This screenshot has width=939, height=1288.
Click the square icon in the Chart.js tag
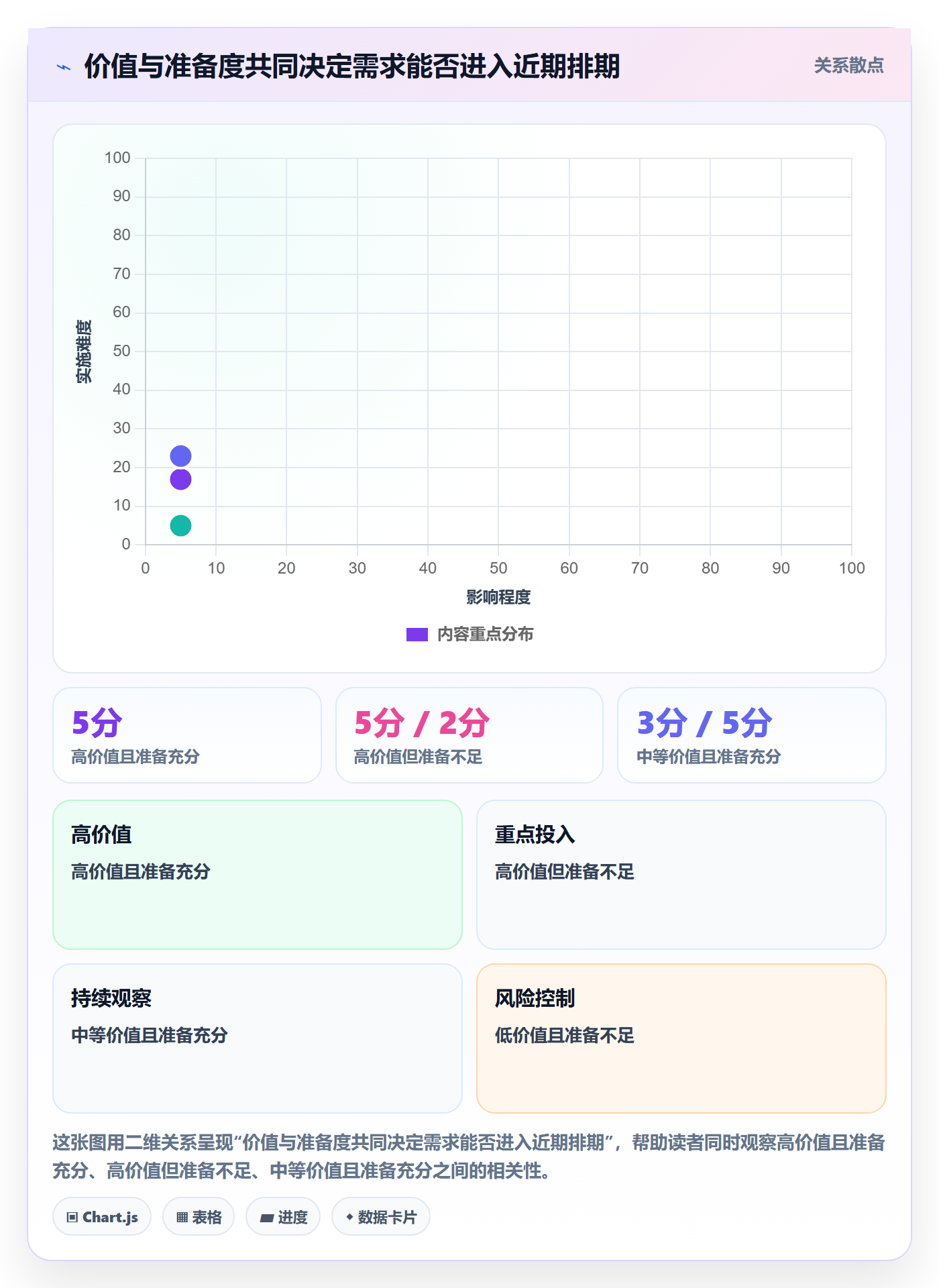[x=72, y=1217]
